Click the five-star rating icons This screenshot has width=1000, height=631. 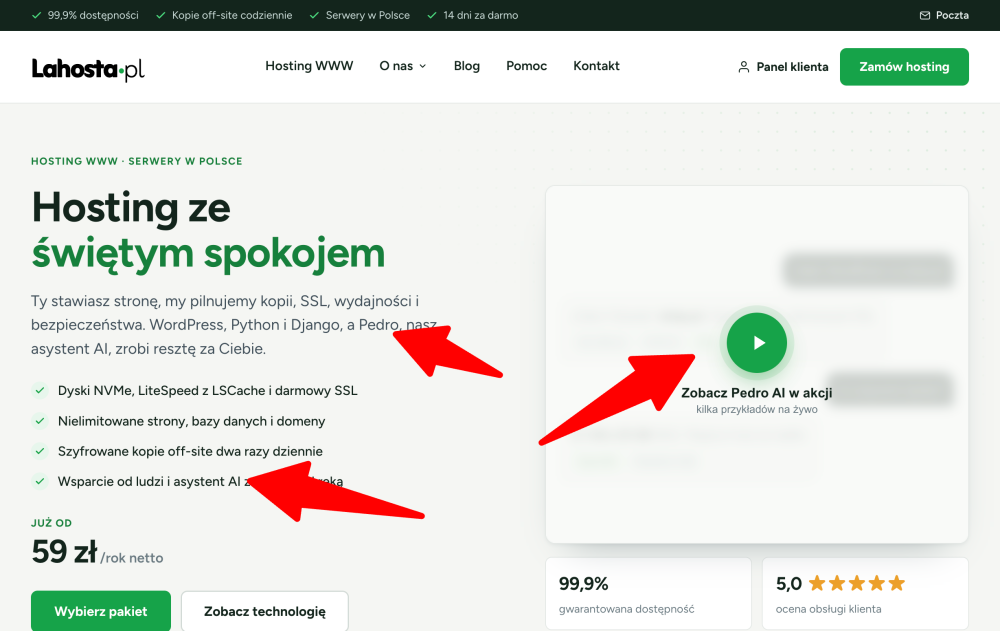[x=857, y=583]
